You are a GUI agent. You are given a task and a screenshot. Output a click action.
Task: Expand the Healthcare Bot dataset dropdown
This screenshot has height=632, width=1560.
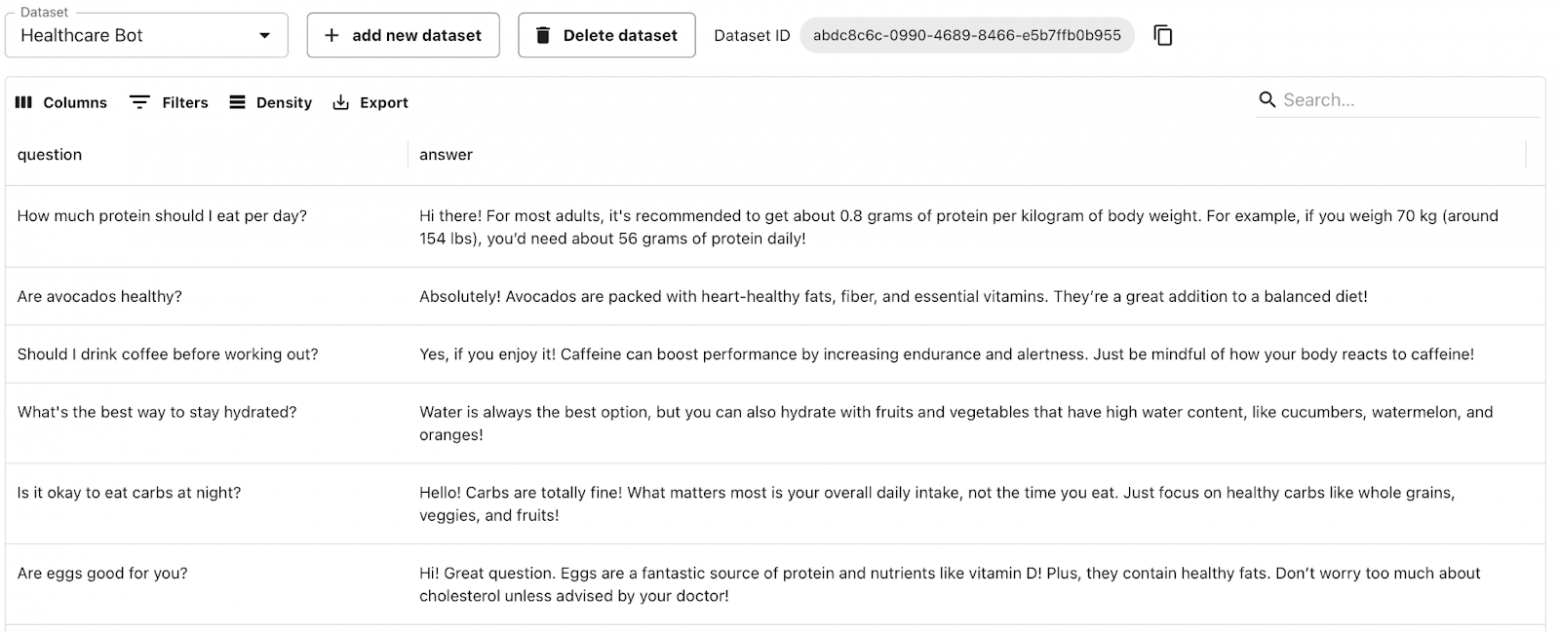(264, 35)
